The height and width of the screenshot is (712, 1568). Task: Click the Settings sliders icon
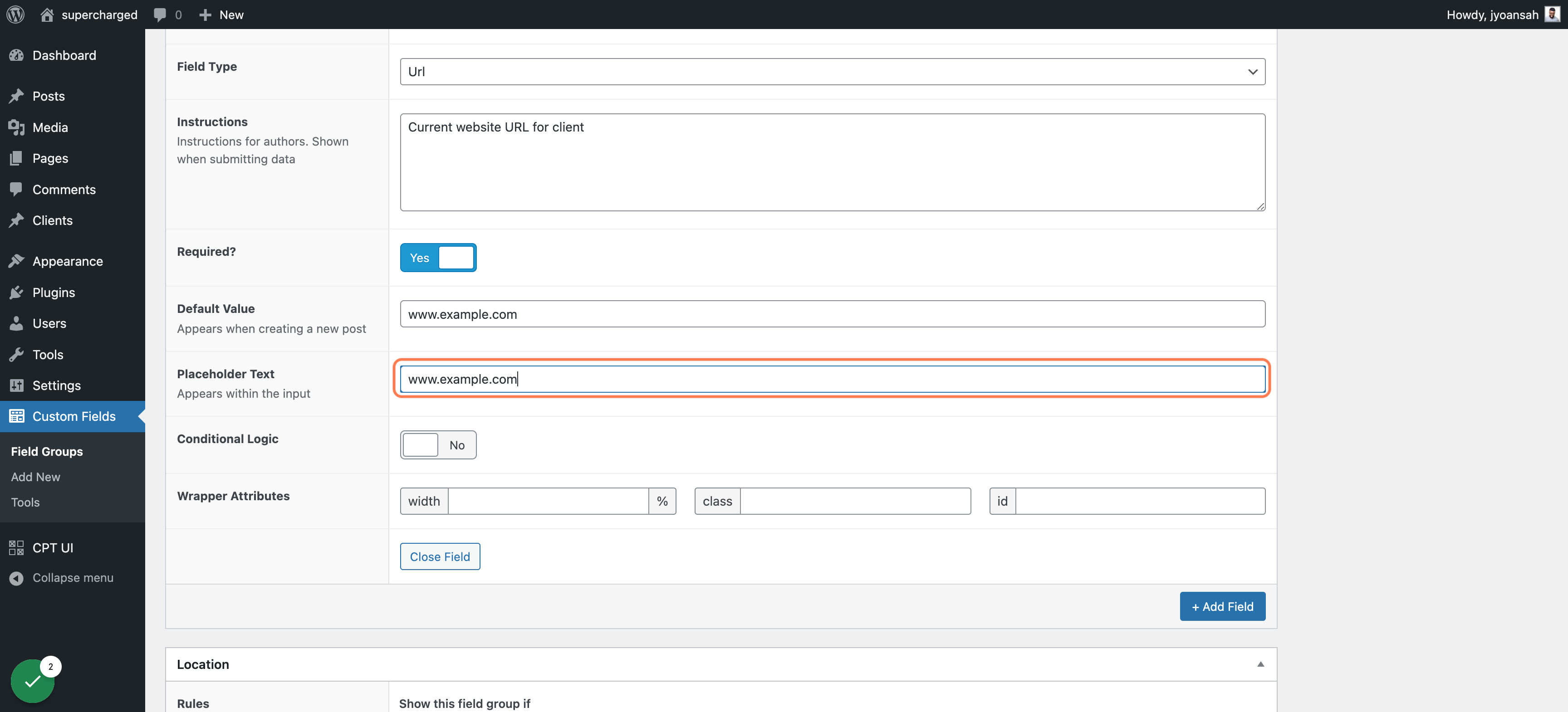coord(16,385)
